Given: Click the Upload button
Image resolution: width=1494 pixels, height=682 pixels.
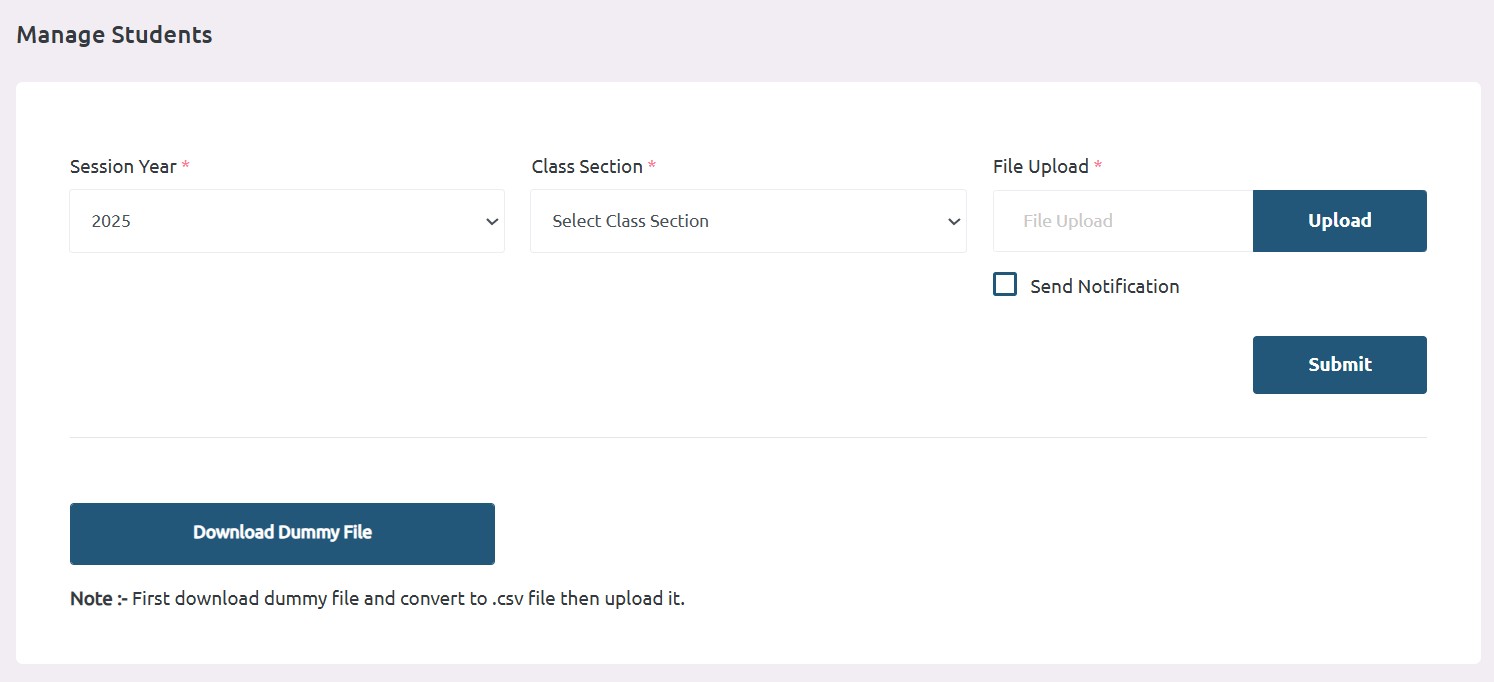Looking at the screenshot, I should [x=1340, y=221].
